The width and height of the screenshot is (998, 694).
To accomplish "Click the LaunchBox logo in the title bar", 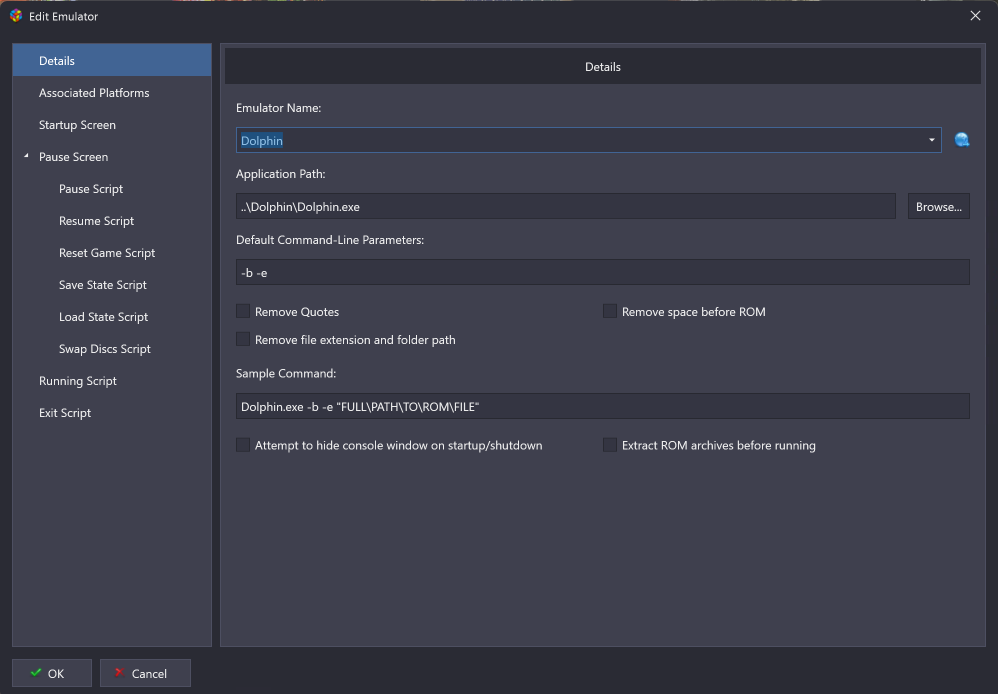I will click(16, 16).
